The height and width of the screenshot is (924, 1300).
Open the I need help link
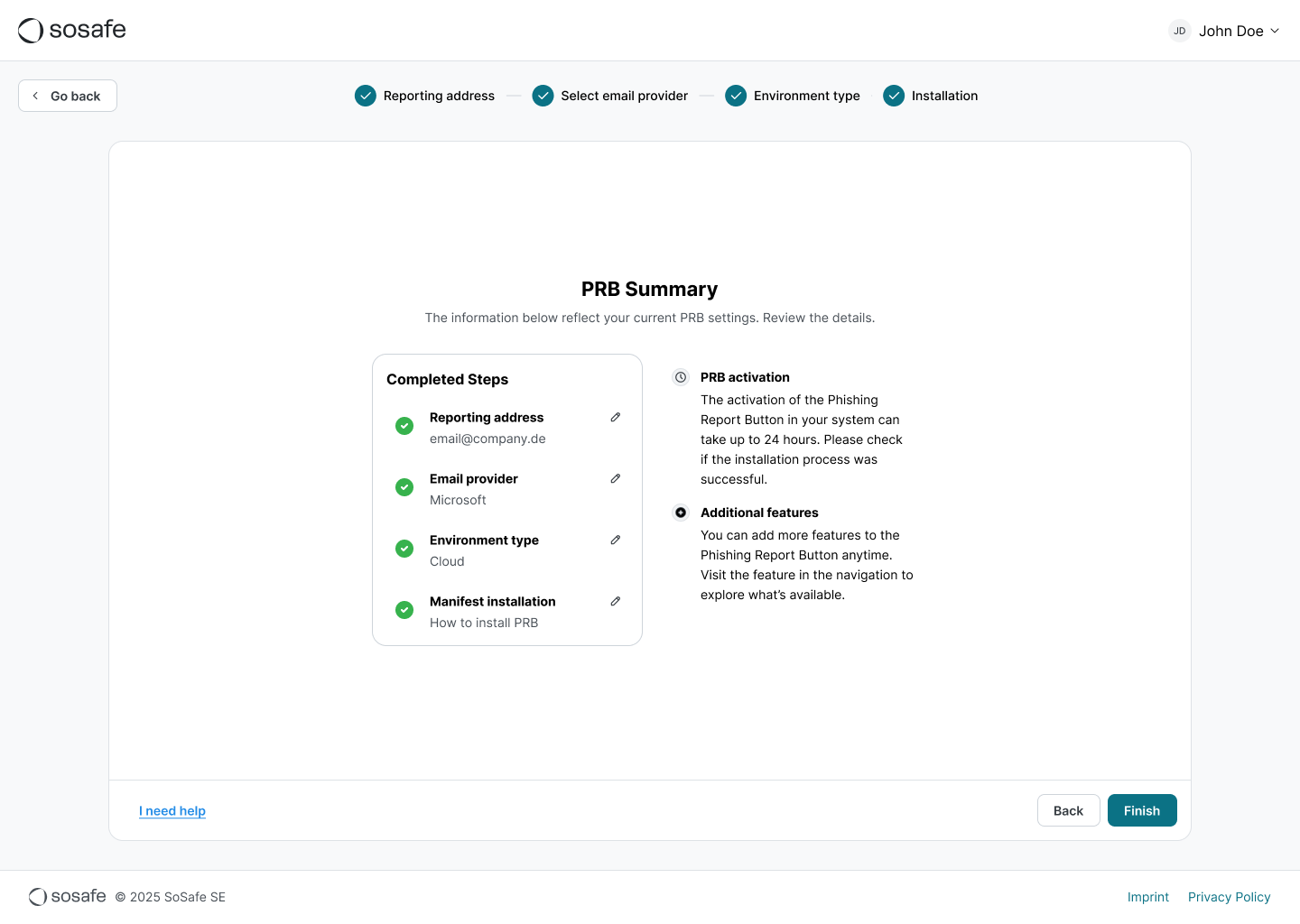pos(172,811)
